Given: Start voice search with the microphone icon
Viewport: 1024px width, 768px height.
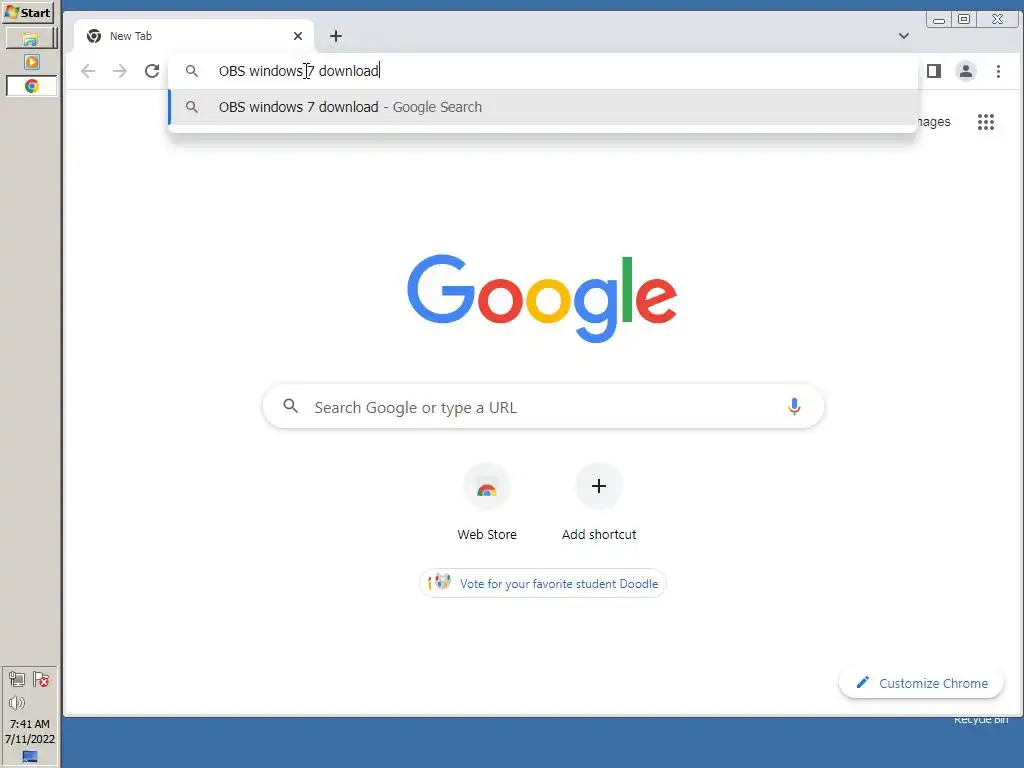Looking at the screenshot, I should [x=794, y=407].
